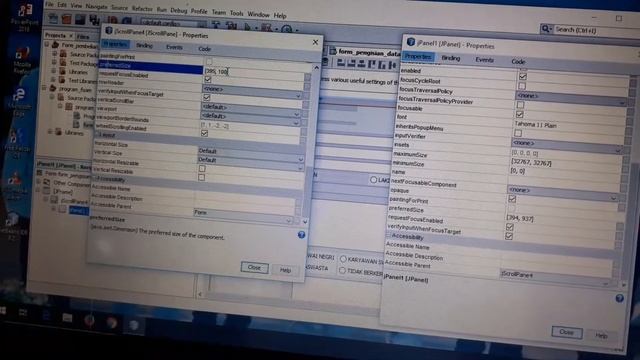Click the New Project toolbar icon
The width and height of the screenshot is (640, 360).
coord(67,19)
